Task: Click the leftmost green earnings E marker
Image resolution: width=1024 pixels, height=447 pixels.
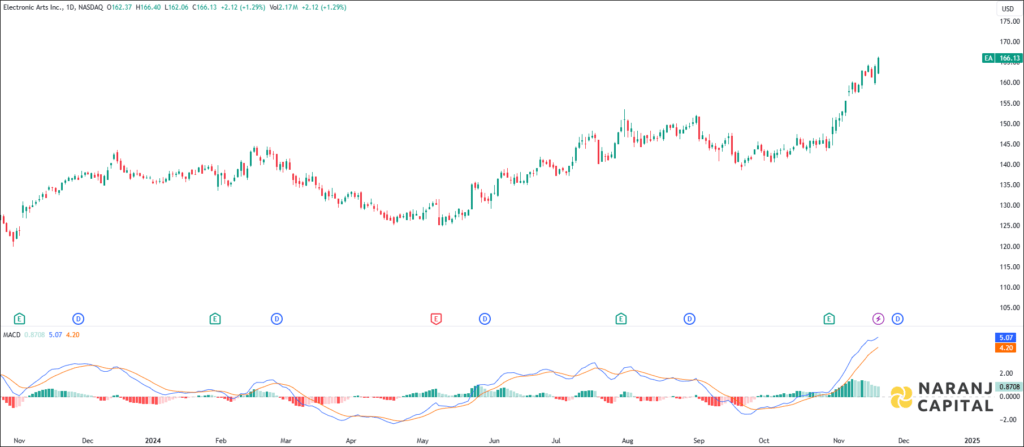Action: [19, 318]
